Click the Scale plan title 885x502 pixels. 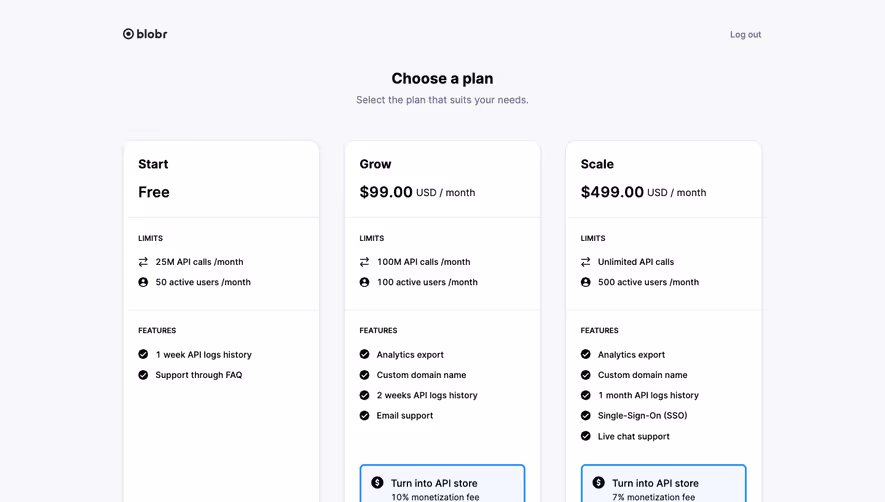[597, 164]
